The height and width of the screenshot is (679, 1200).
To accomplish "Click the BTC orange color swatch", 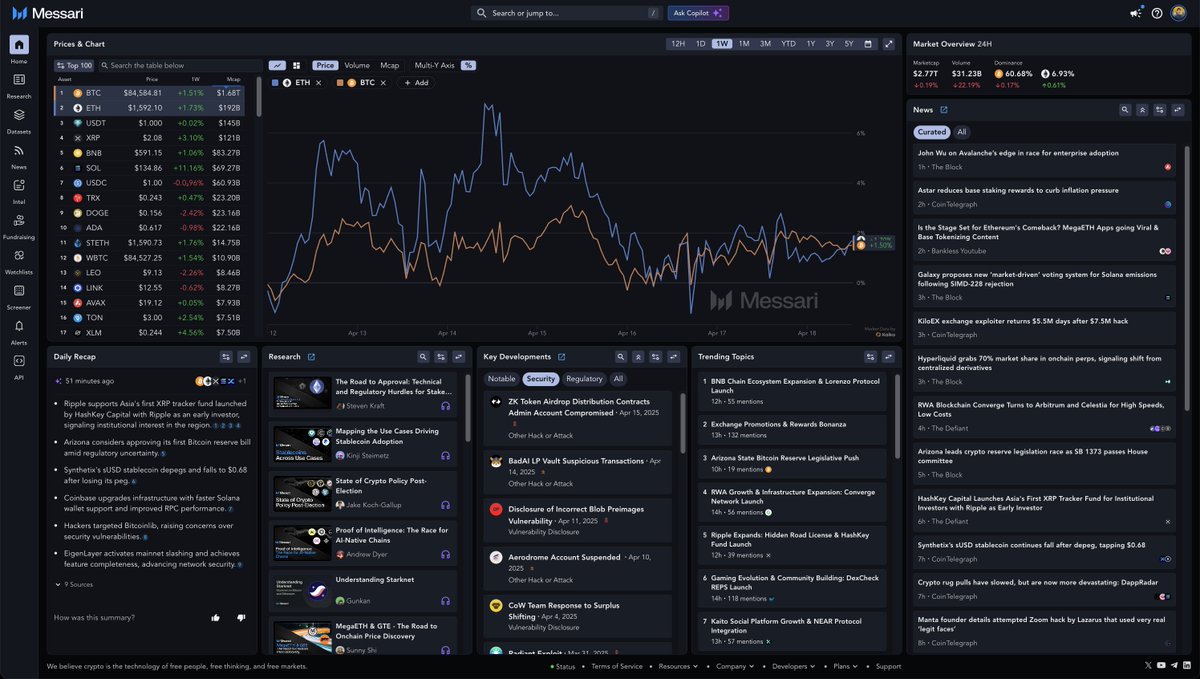I will (x=340, y=83).
